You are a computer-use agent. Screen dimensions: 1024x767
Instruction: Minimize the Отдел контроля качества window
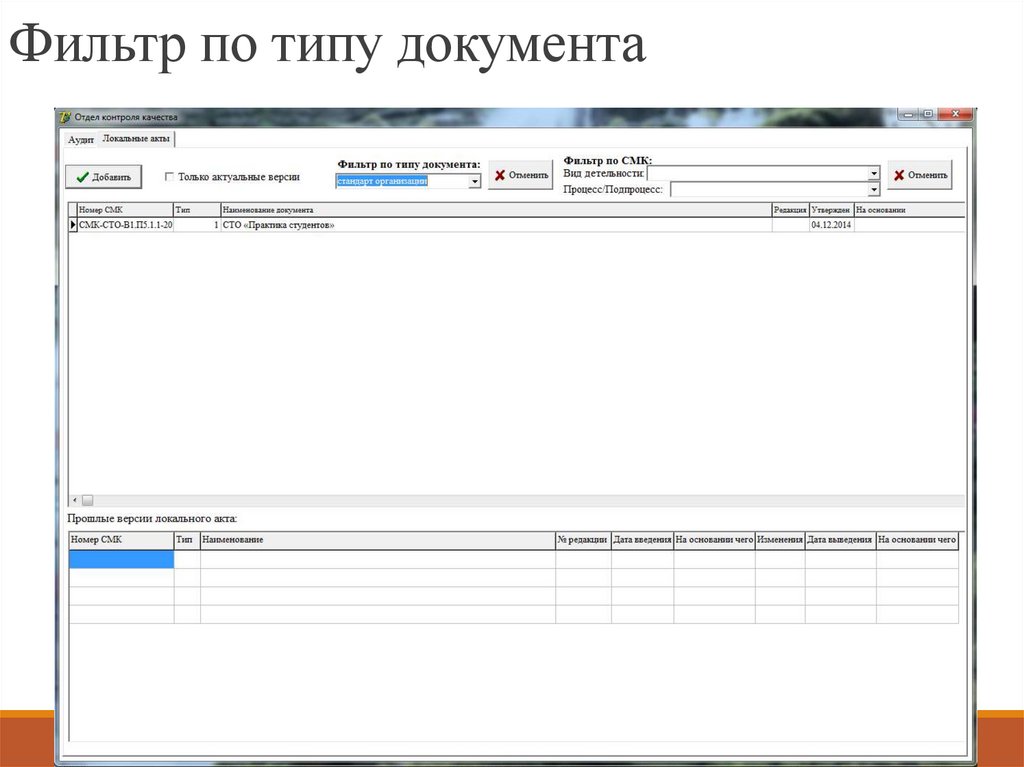click(908, 114)
